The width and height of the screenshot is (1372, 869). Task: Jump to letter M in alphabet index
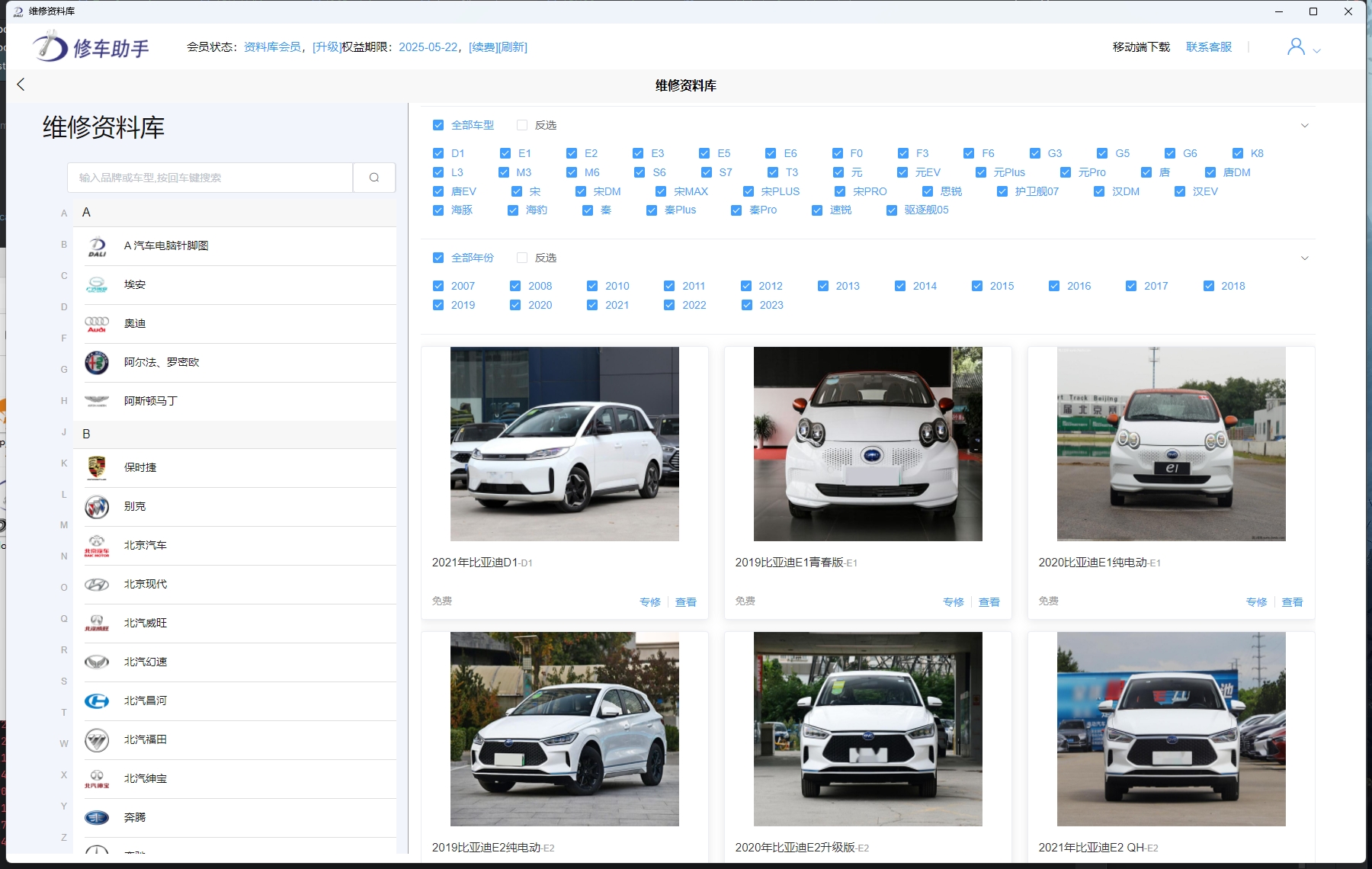click(x=64, y=525)
